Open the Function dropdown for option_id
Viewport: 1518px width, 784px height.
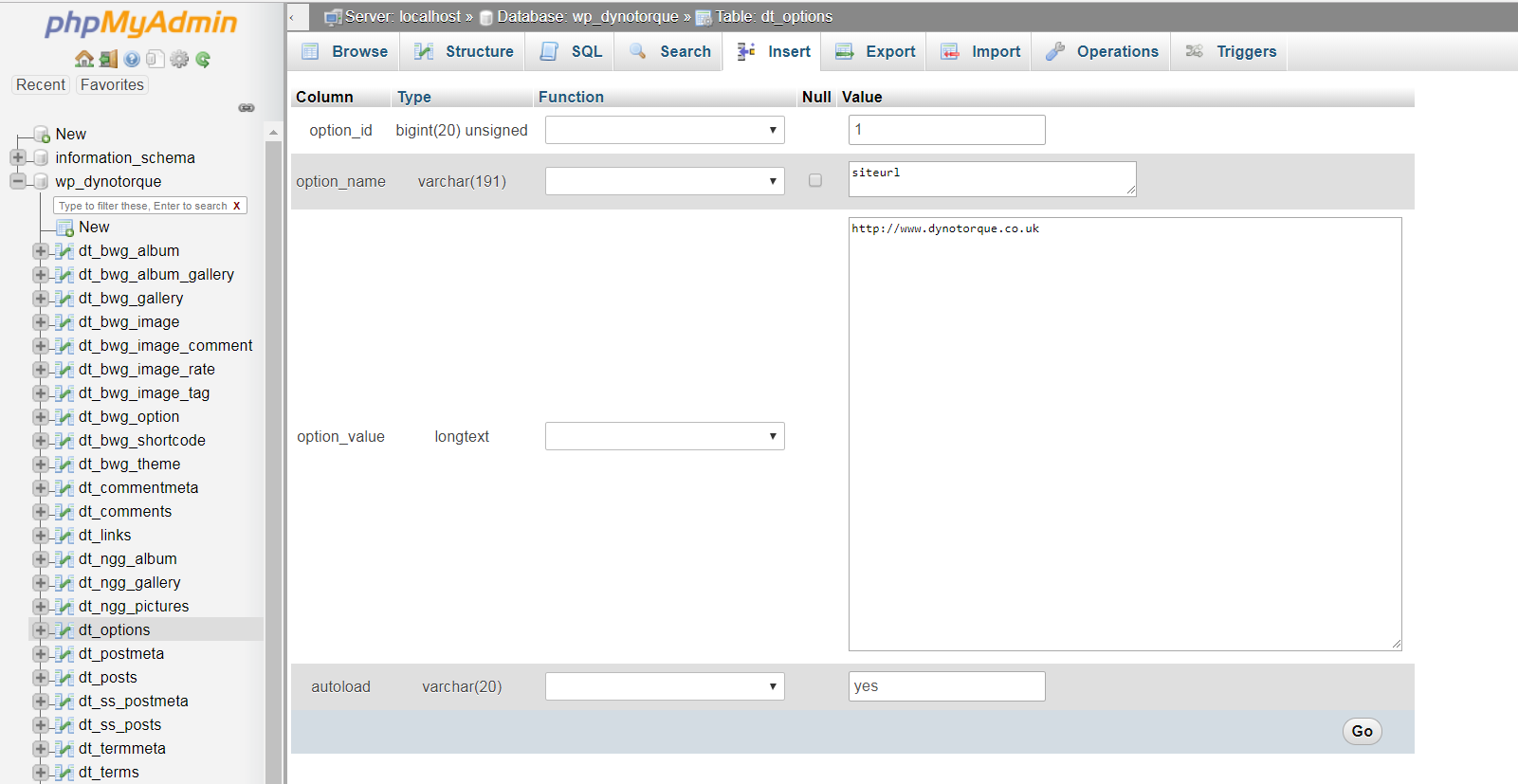[665, 130]
